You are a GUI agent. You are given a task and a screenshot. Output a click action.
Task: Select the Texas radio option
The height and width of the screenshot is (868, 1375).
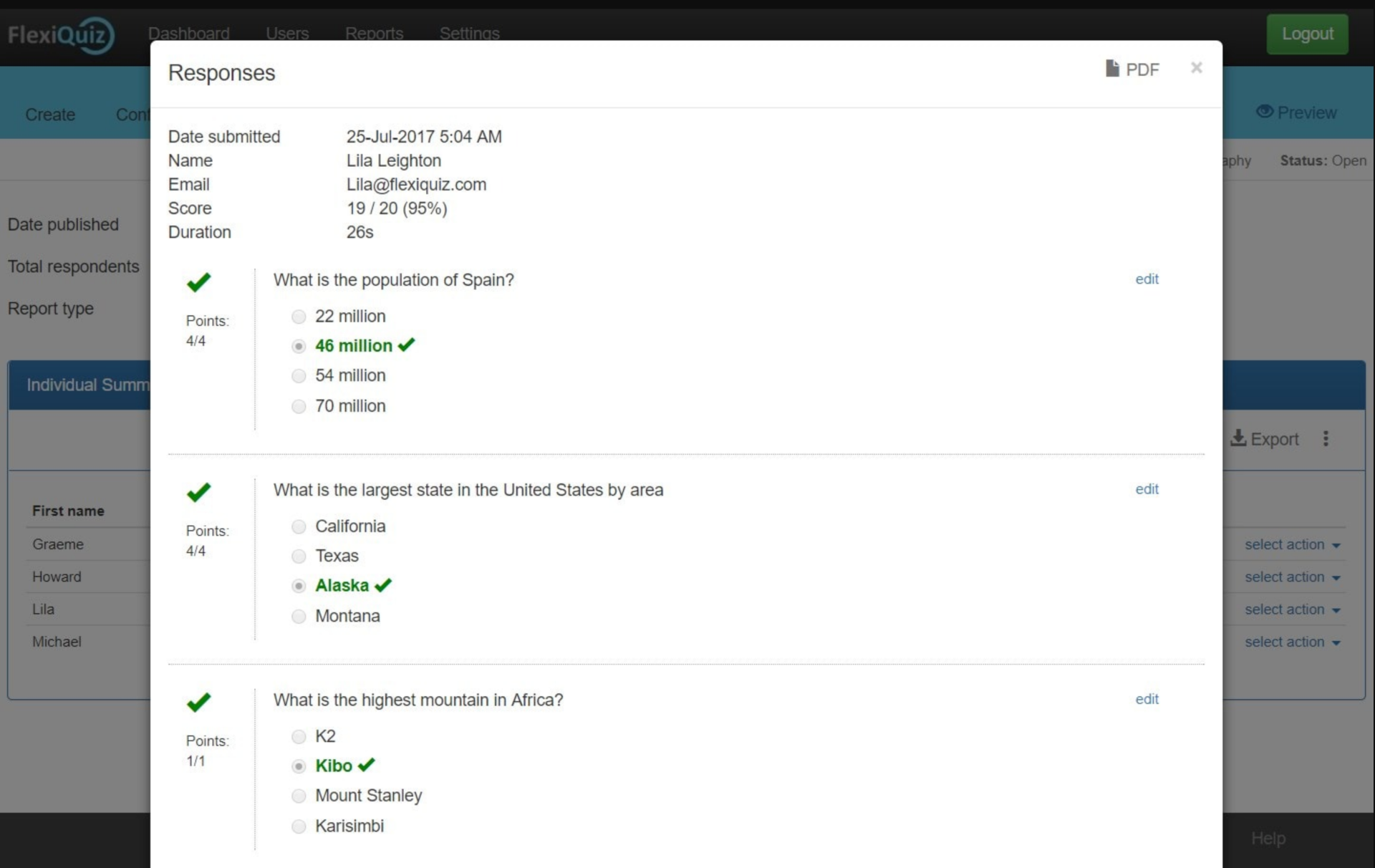coord(299,556)
